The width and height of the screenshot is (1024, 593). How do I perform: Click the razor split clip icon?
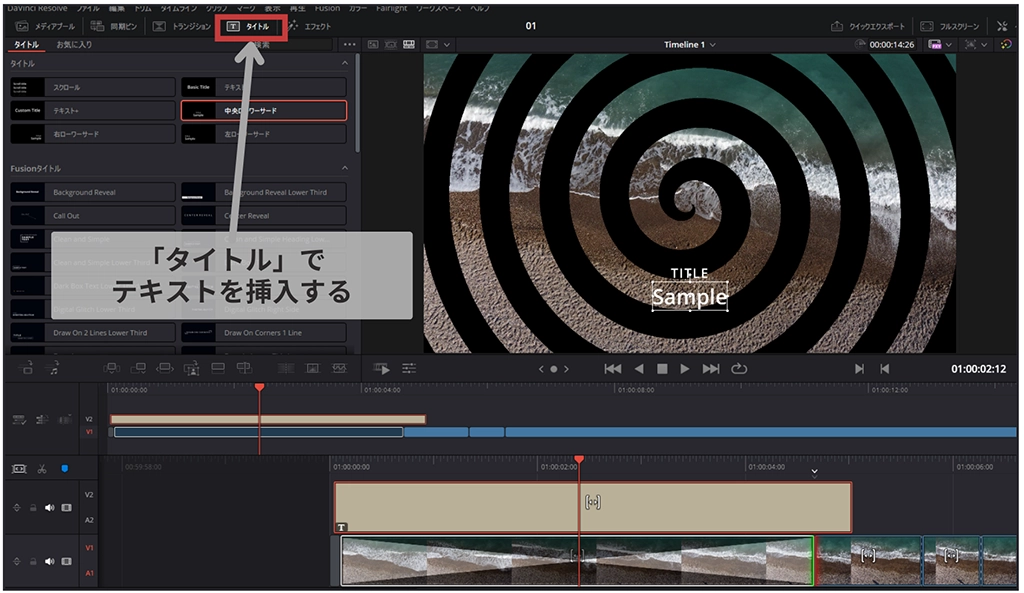pyautogui.click(x=43, y=468)
